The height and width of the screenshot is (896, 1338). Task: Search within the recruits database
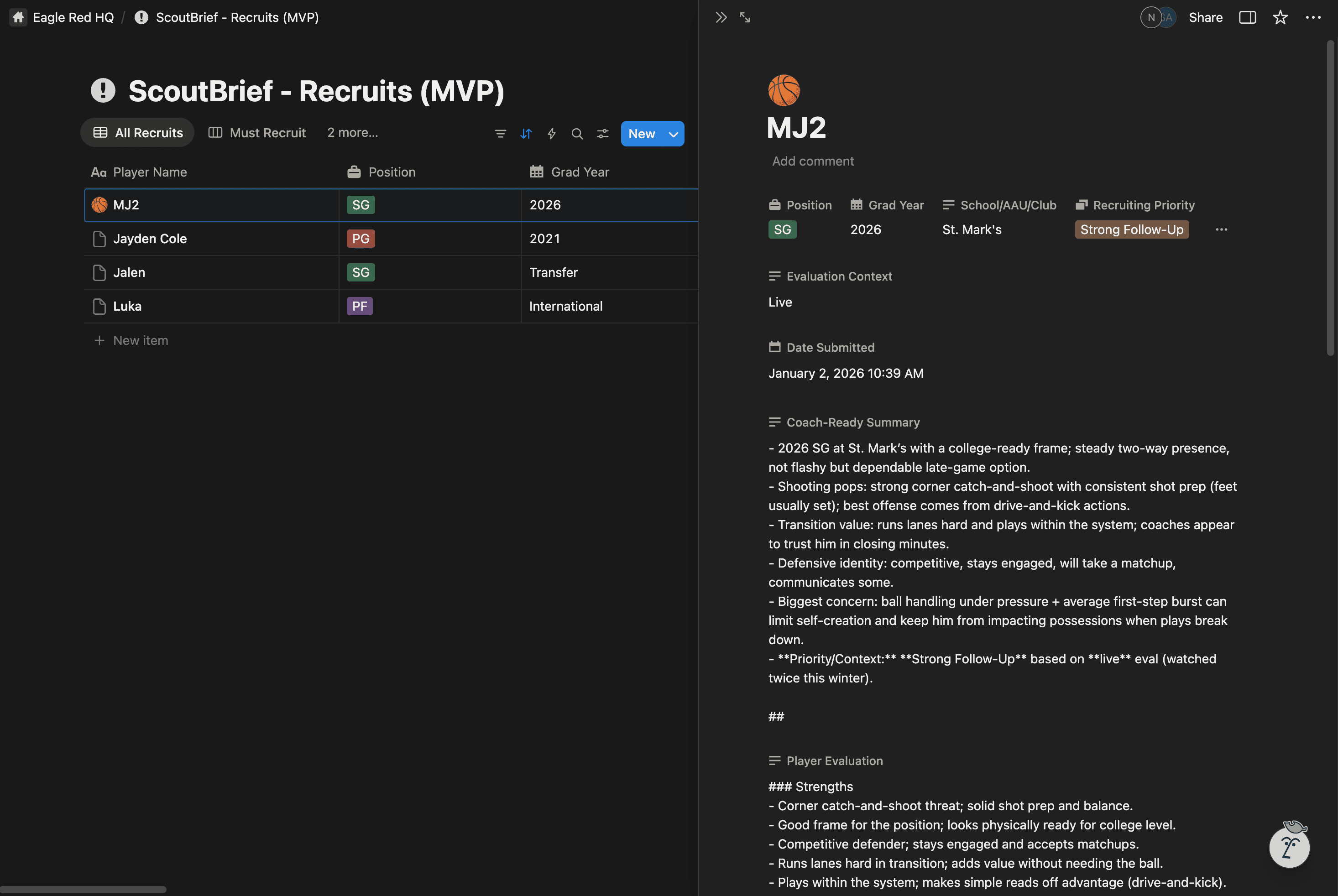coord(577,133)
